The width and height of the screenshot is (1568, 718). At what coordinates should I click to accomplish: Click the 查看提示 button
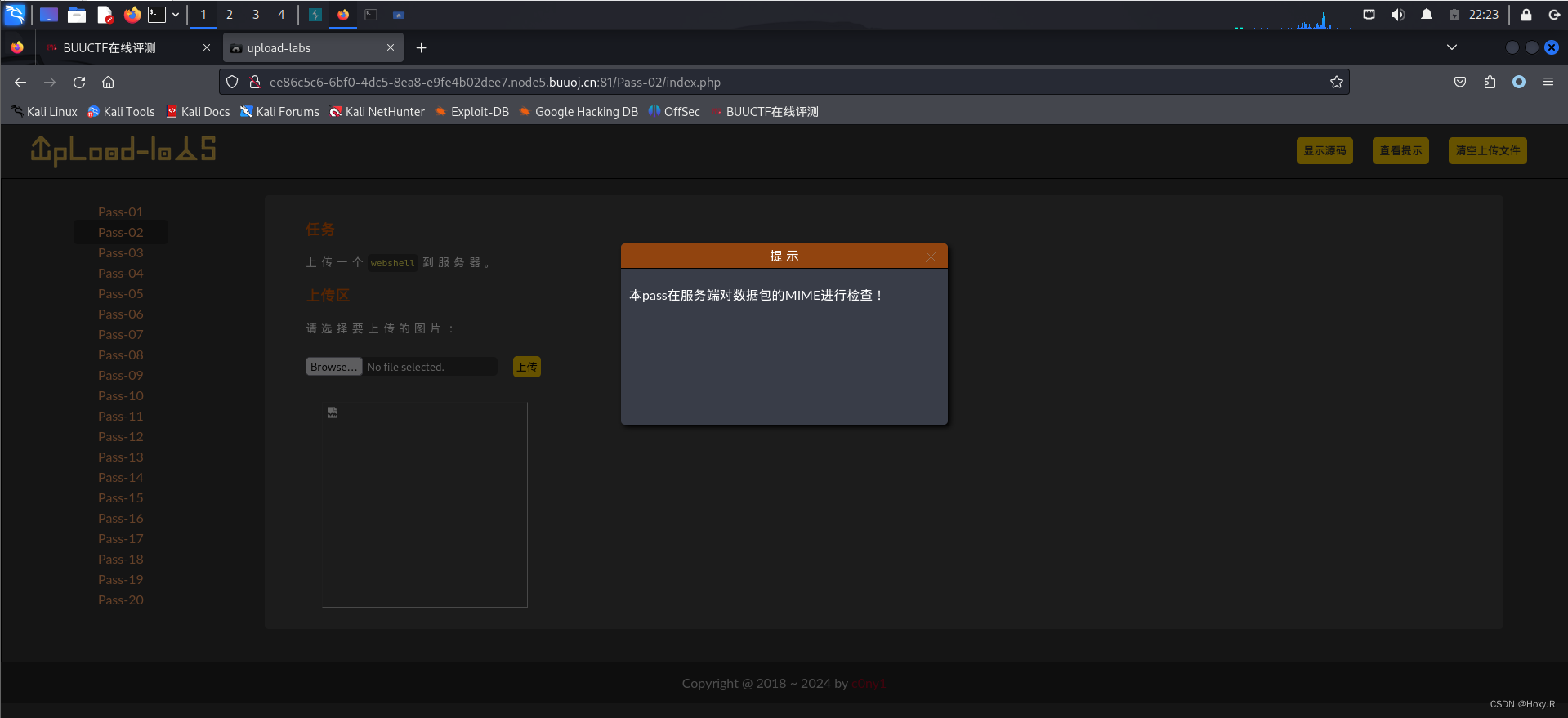pyautogui.click(x=1400, y=150)
